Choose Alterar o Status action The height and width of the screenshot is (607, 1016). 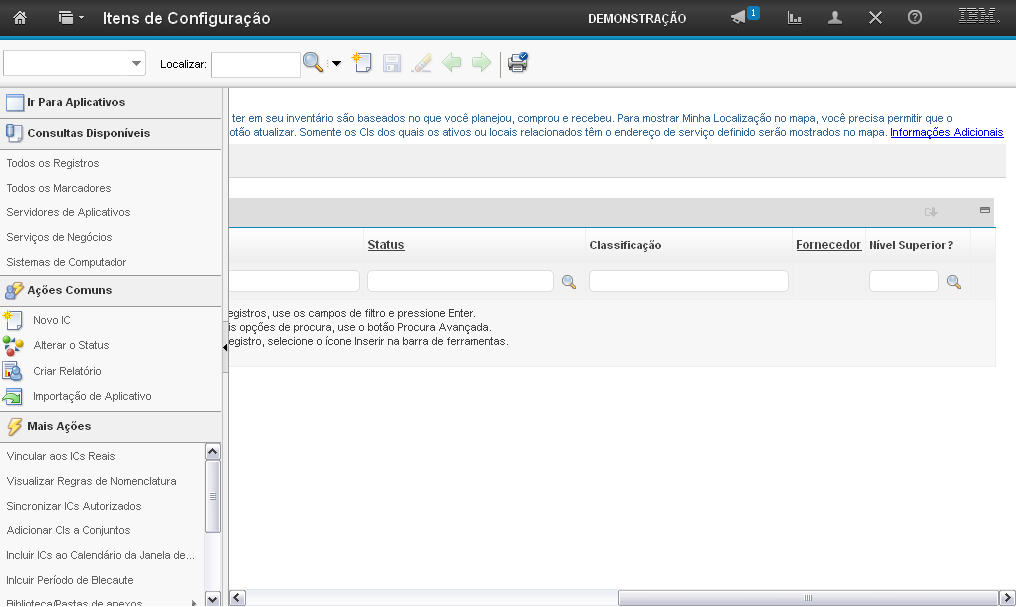[x=71, y=345]
